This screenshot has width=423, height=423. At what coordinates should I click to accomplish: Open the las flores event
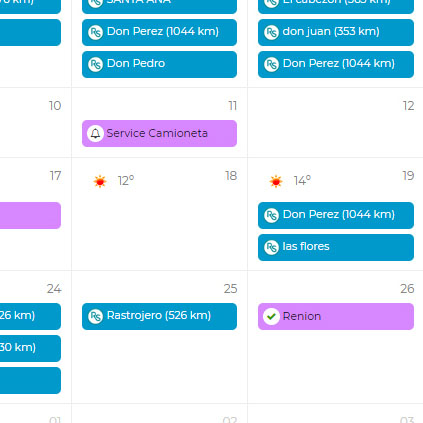(x=336, y=247)
